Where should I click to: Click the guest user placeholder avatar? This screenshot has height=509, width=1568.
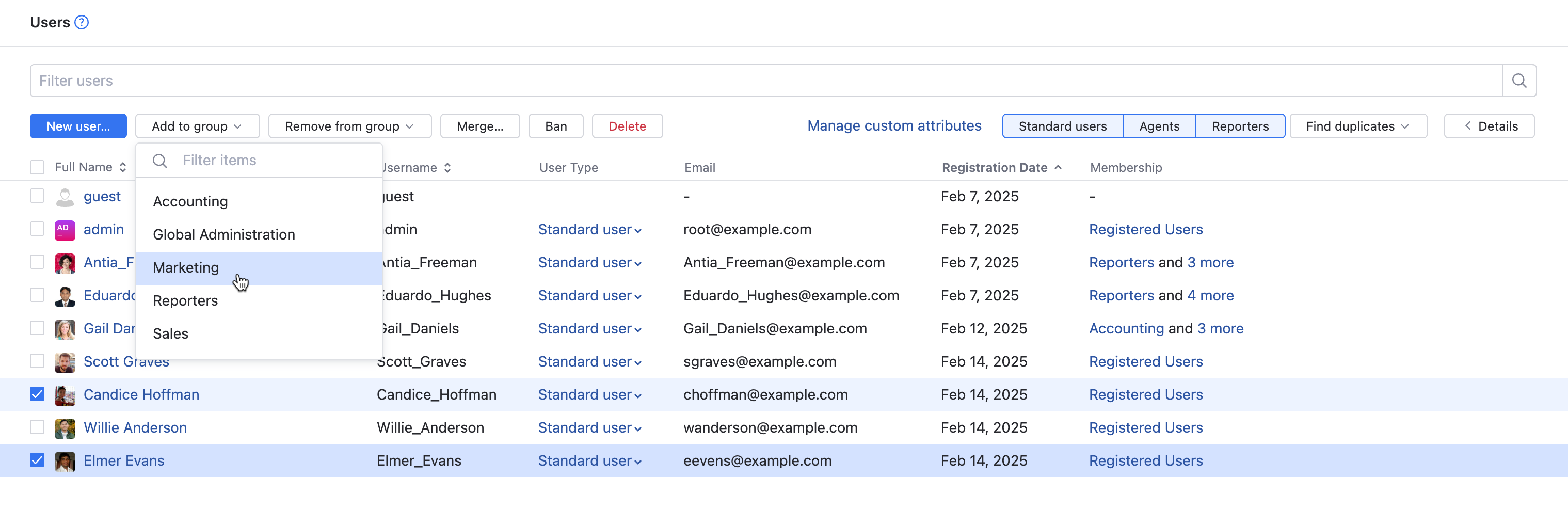pos(65,197)
